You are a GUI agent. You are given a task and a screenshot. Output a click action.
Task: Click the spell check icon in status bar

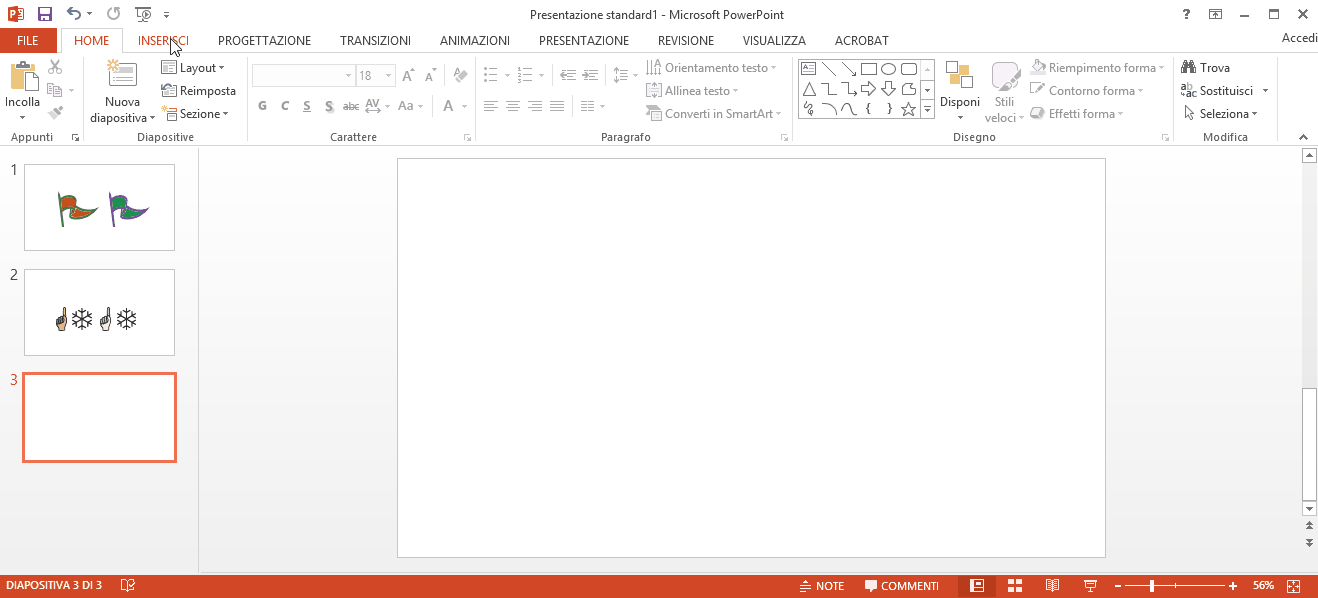point(128,586)
